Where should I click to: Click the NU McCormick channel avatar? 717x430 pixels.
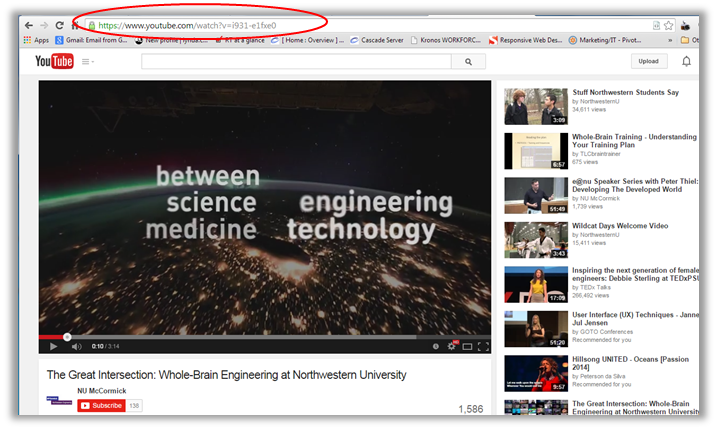59,400
